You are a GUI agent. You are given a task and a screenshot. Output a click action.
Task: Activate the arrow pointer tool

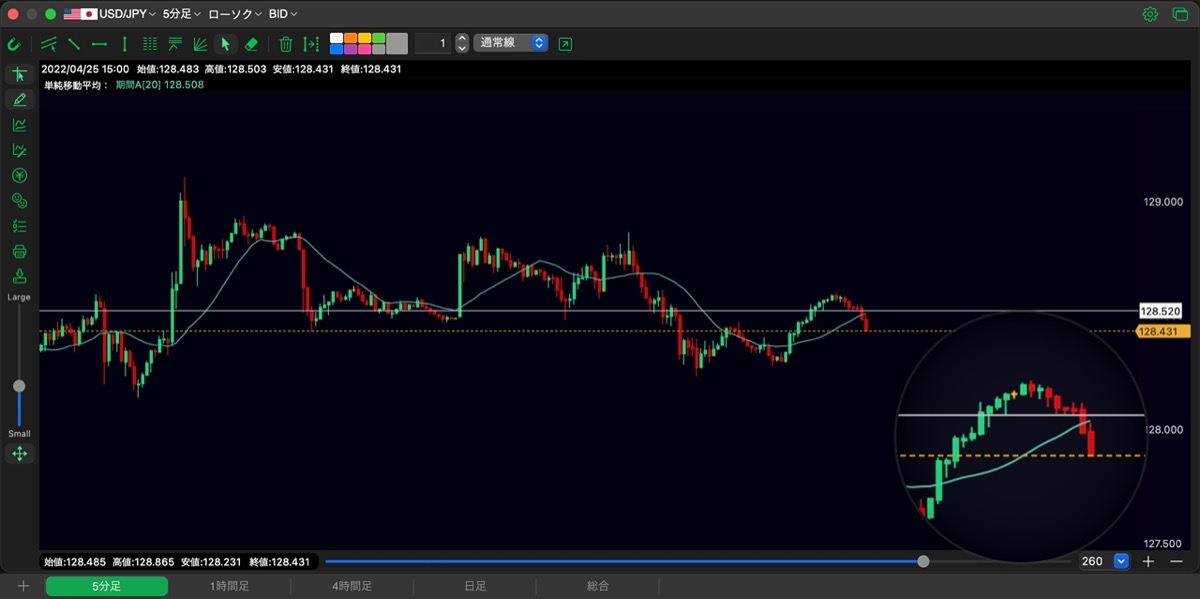coord(226,44)
